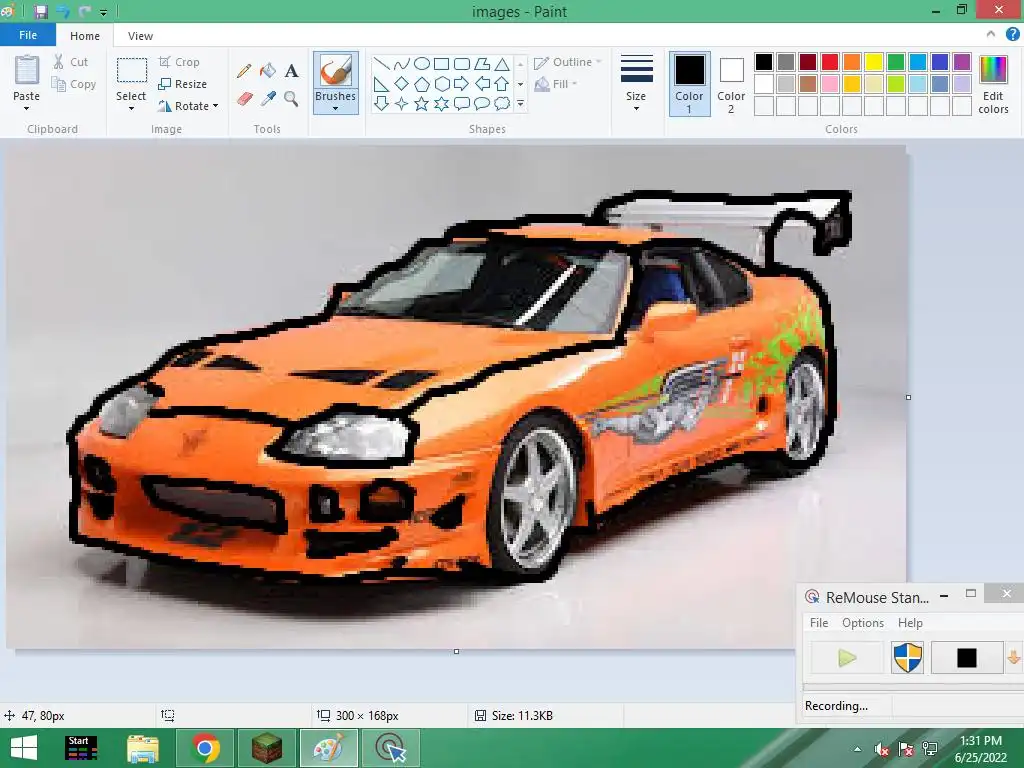Open the Size thickness dropdown

tap(636, 84)
